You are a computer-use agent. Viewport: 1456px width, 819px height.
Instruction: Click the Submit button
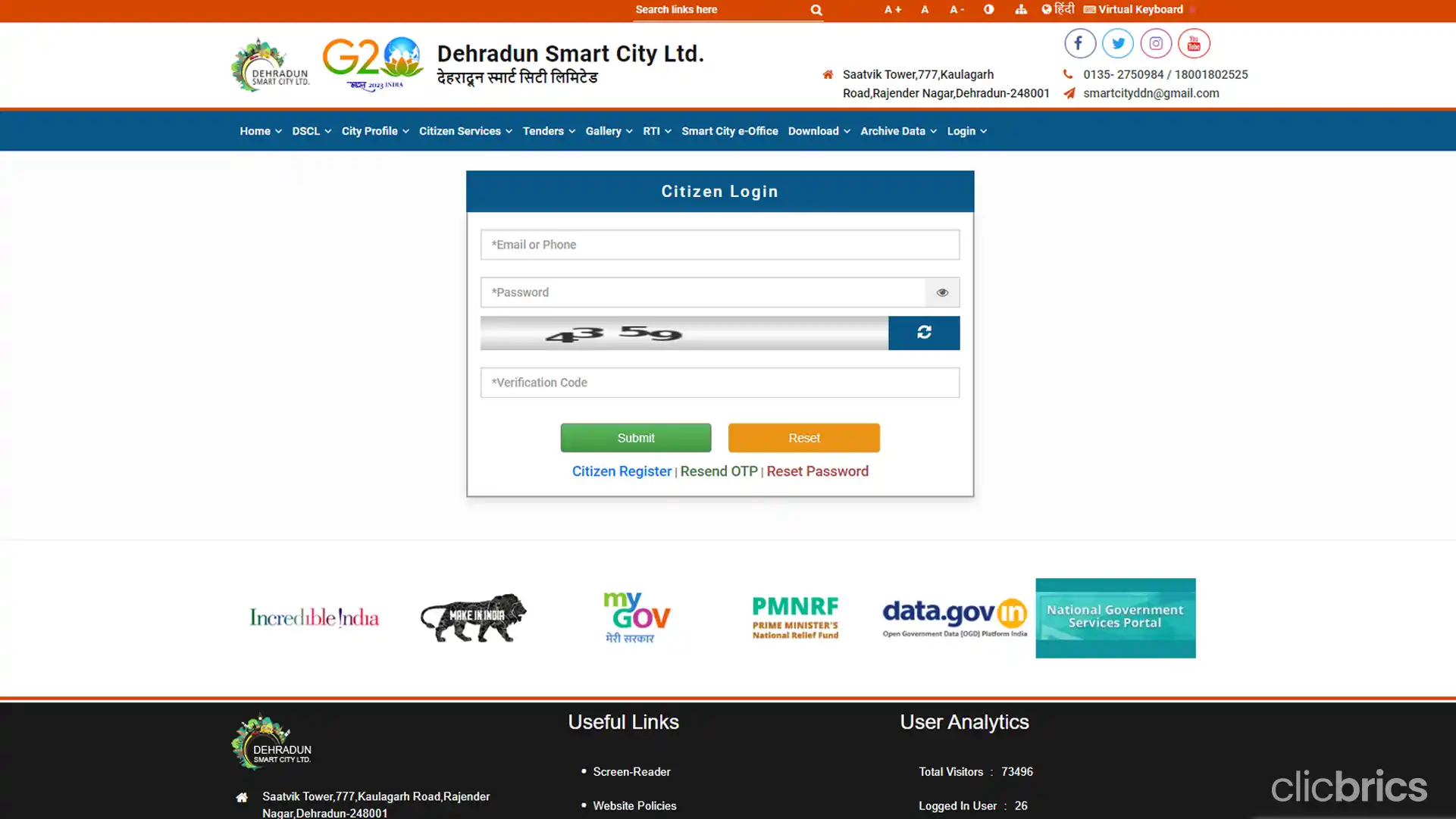636,437
